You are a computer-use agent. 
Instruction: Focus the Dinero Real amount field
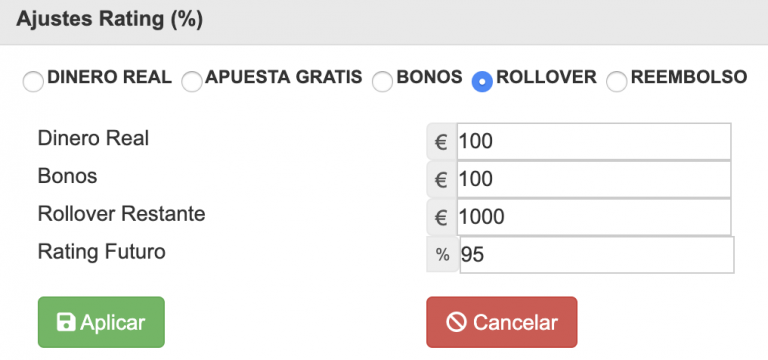pos(594,142)
